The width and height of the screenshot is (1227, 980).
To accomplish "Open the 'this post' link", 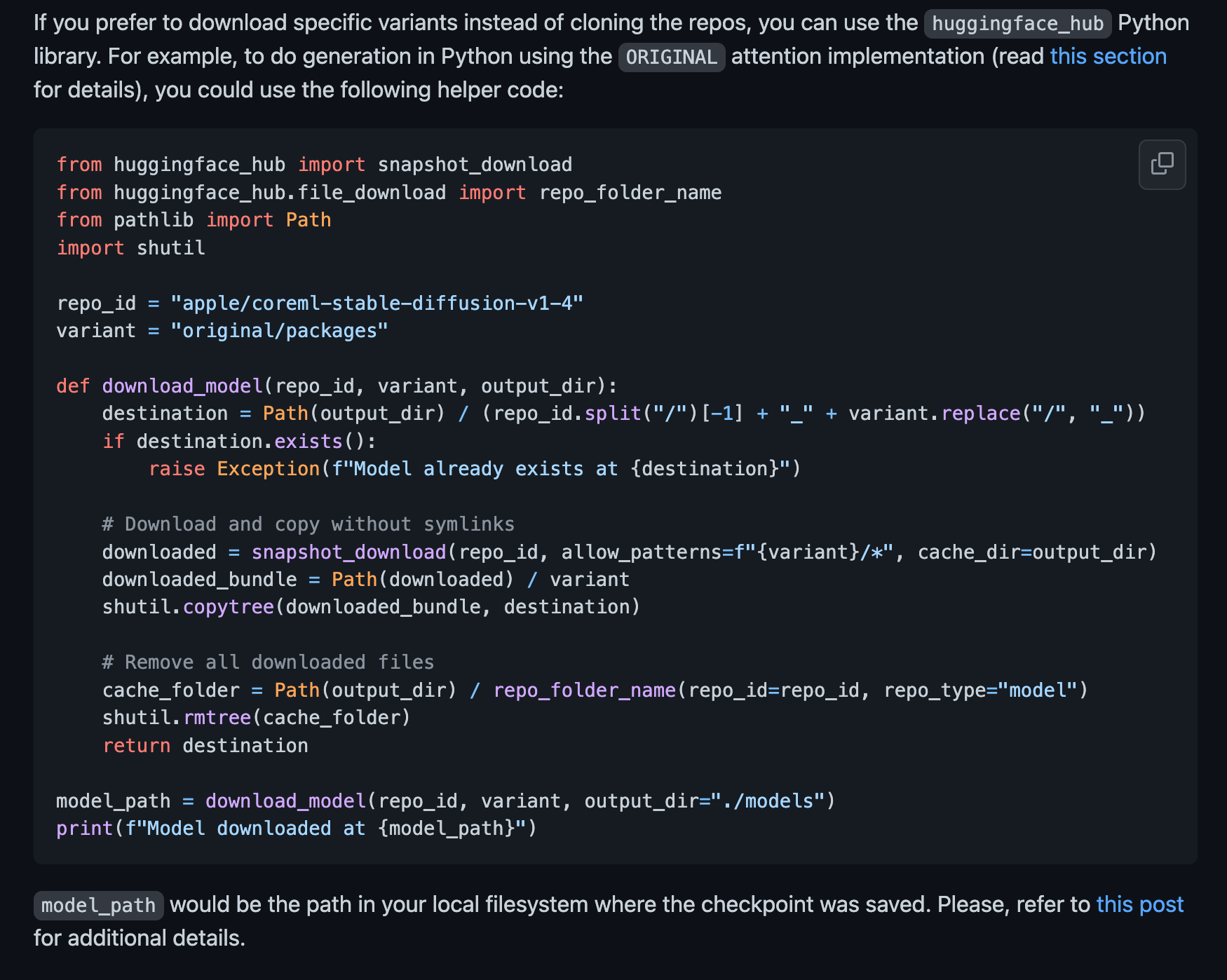I will [x=1139, y=904].
